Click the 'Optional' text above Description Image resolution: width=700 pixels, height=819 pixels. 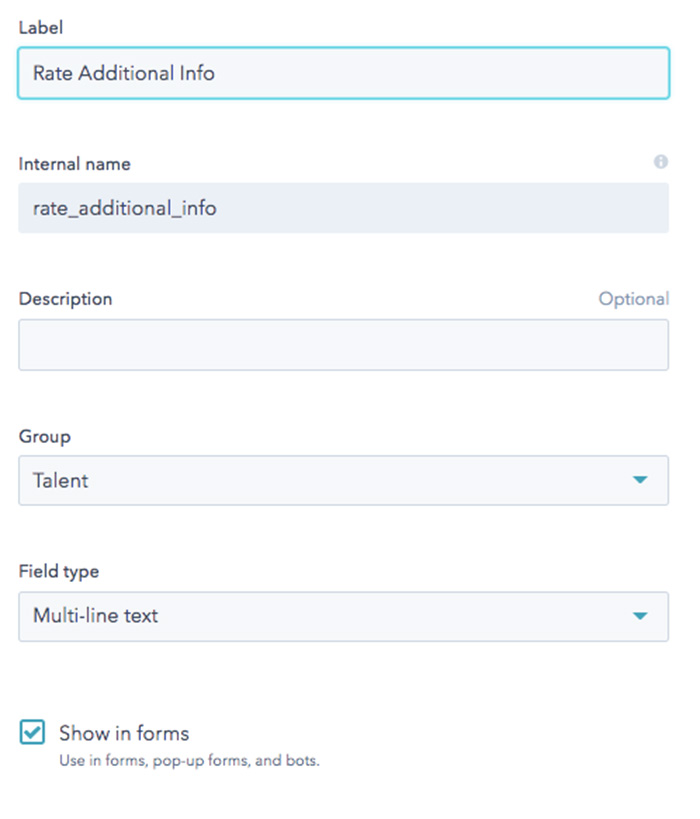pos(634,299)
